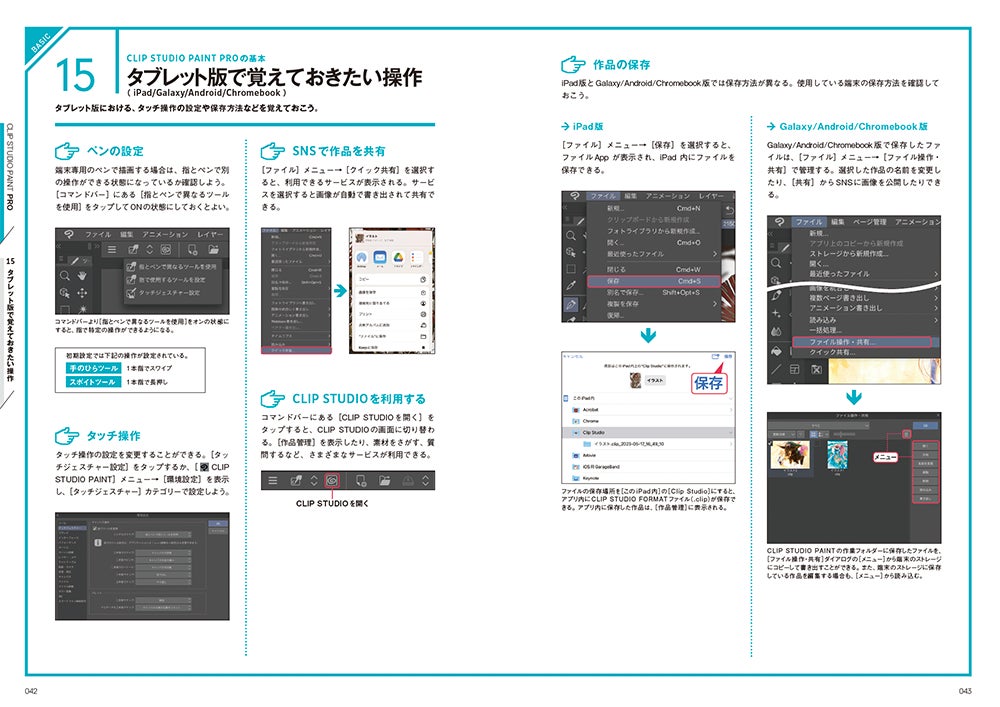The width and height of the screenshot is (1000, 707).
Task: Select second blue artwork thumbnail in file dialog
Action: click(x=837, y=455)
